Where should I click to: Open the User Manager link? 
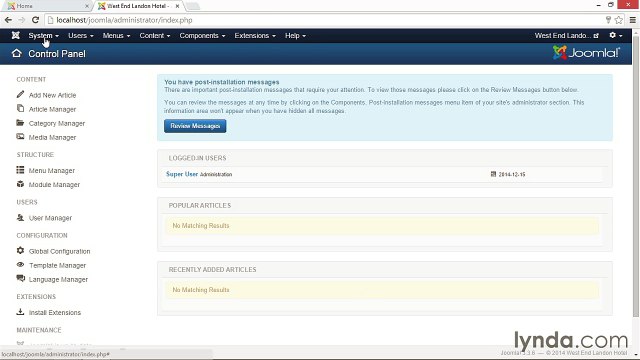(50, 218)
